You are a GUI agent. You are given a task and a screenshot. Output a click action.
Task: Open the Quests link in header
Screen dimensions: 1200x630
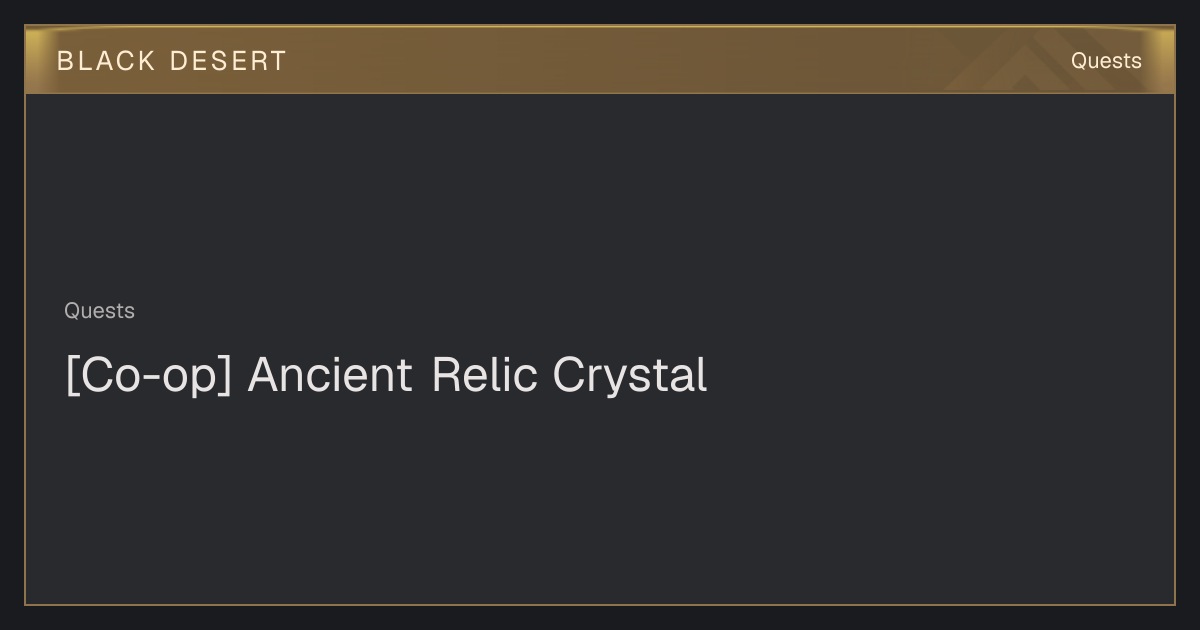click(x=1106, y=61)
